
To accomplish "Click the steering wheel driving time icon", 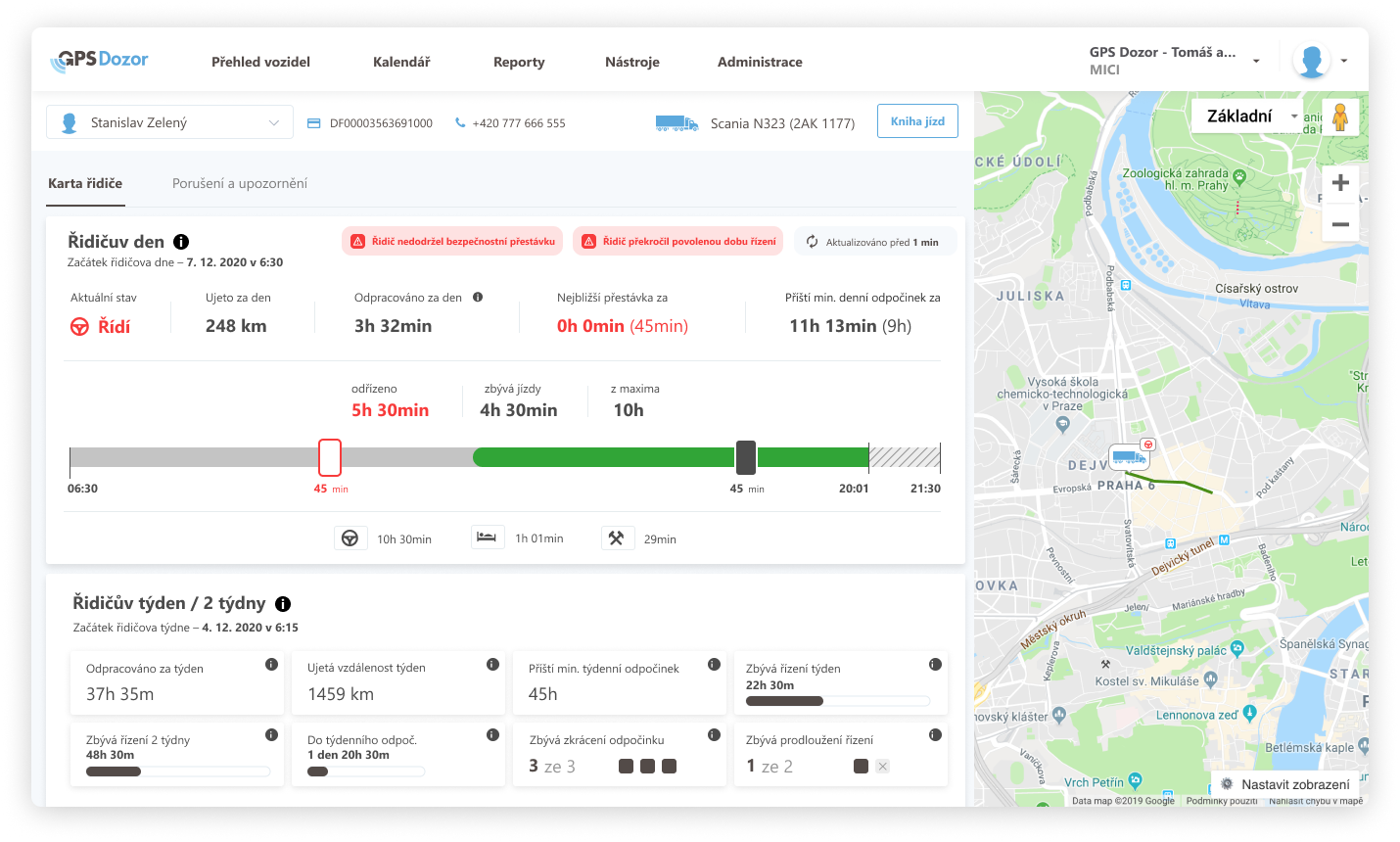I will [350, 538].
